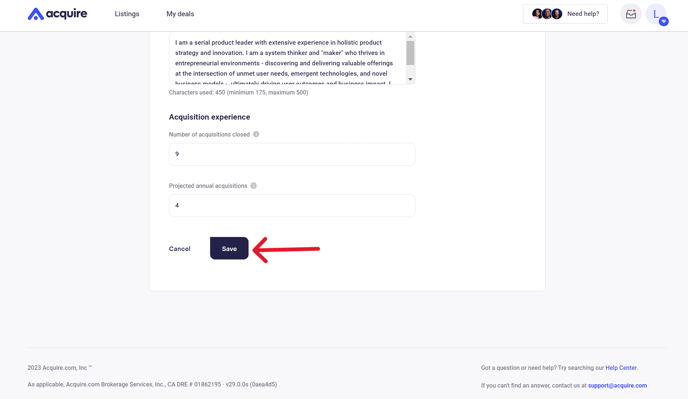Click bio textarea scroll-down arrow

[410, 79]
